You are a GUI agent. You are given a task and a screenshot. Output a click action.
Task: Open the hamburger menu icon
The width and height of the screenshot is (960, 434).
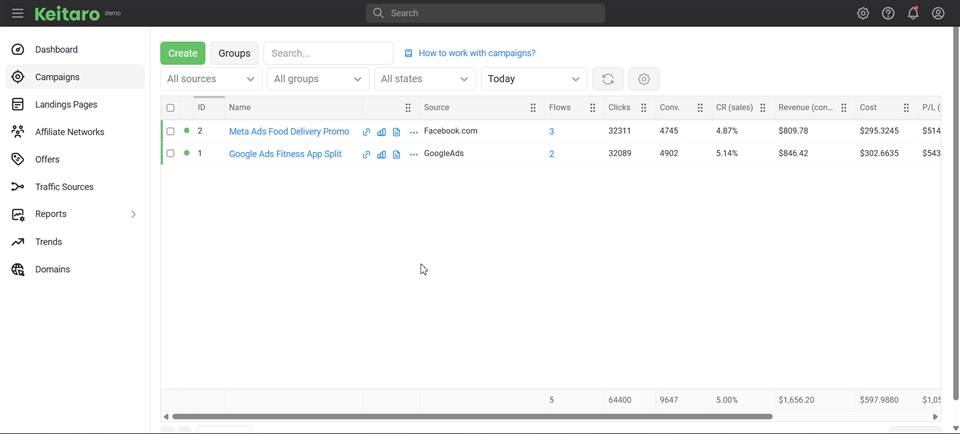tap(17, 13)
